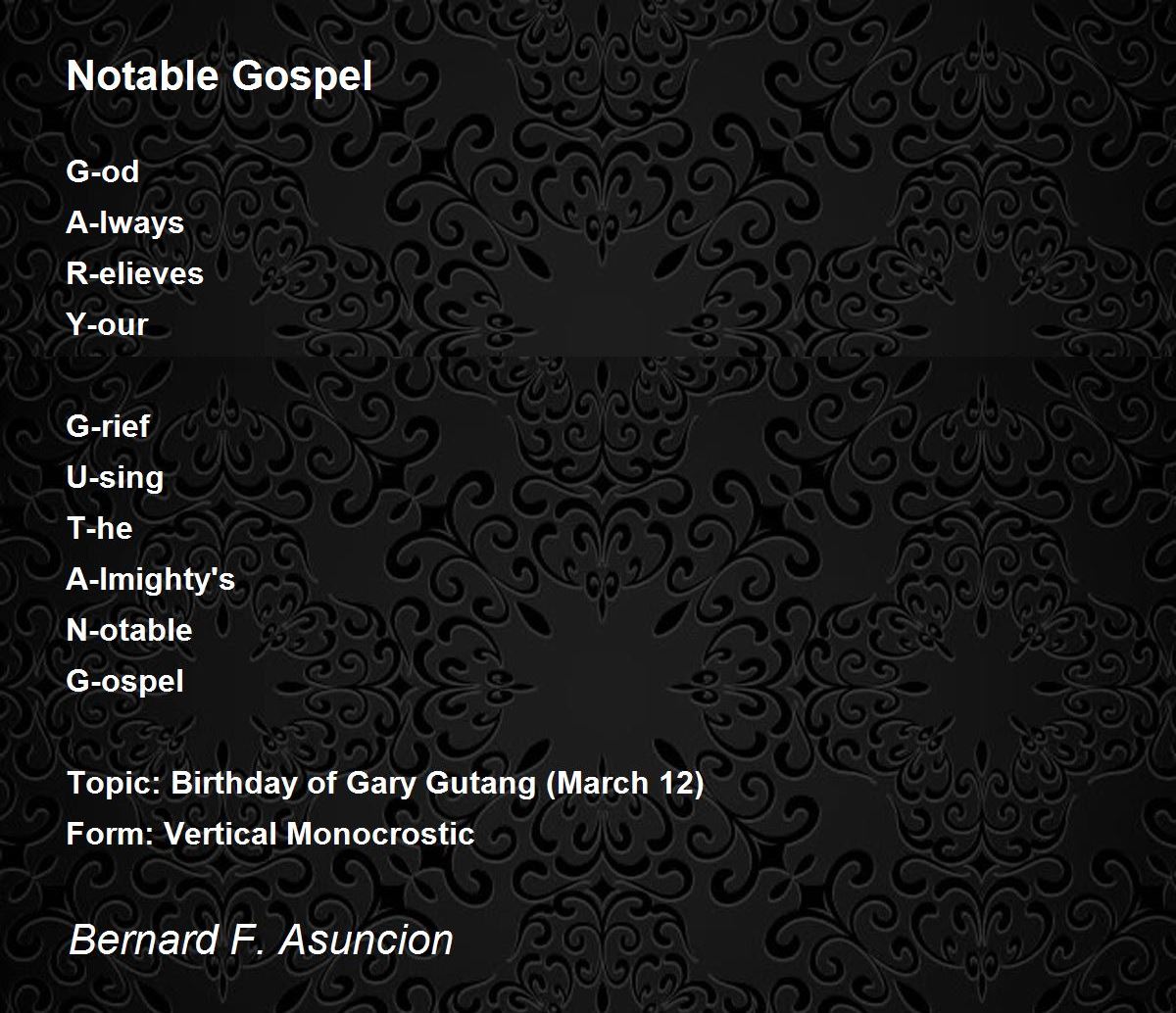Click the word A-lmighty's
Screen dimensions: 1176x1013
[x=151, y=580]
